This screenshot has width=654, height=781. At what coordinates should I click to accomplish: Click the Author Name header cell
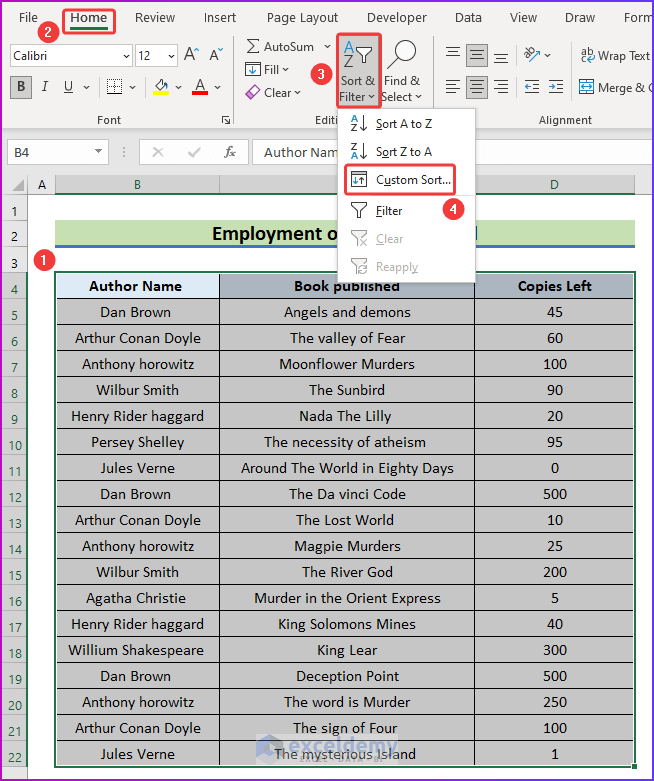click(x=138, y=286)
